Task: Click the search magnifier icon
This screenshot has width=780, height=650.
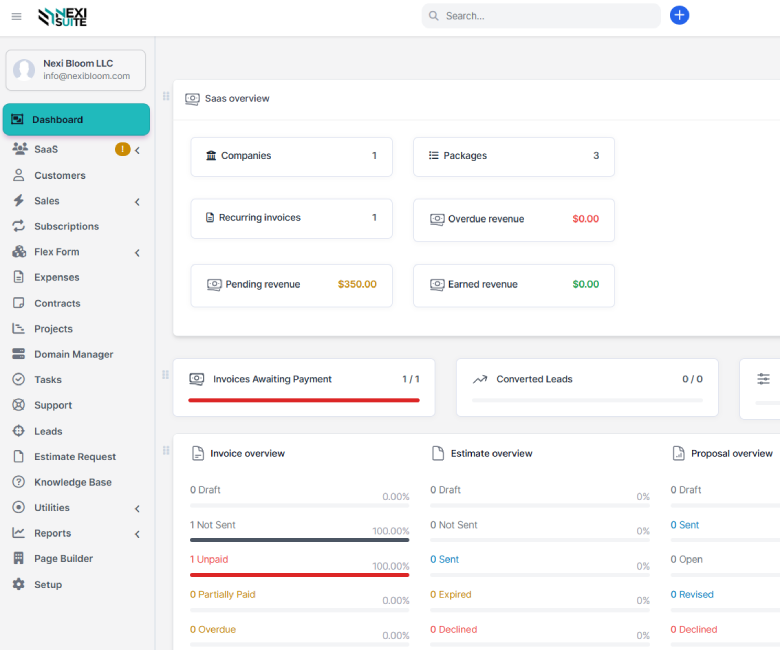Action: [434, 16]
